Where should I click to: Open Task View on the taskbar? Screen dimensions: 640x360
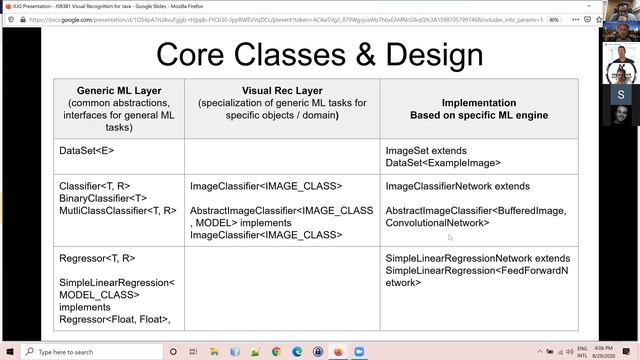pos(193,351)
